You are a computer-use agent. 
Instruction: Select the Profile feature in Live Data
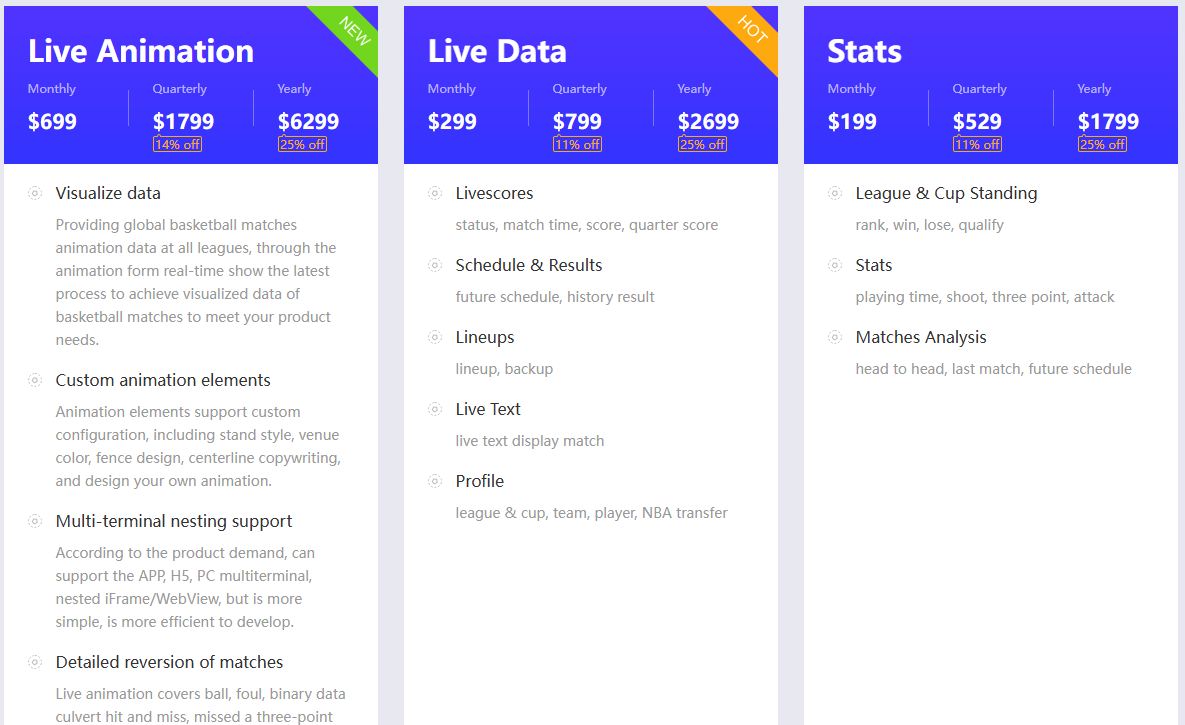coord(479,481)
